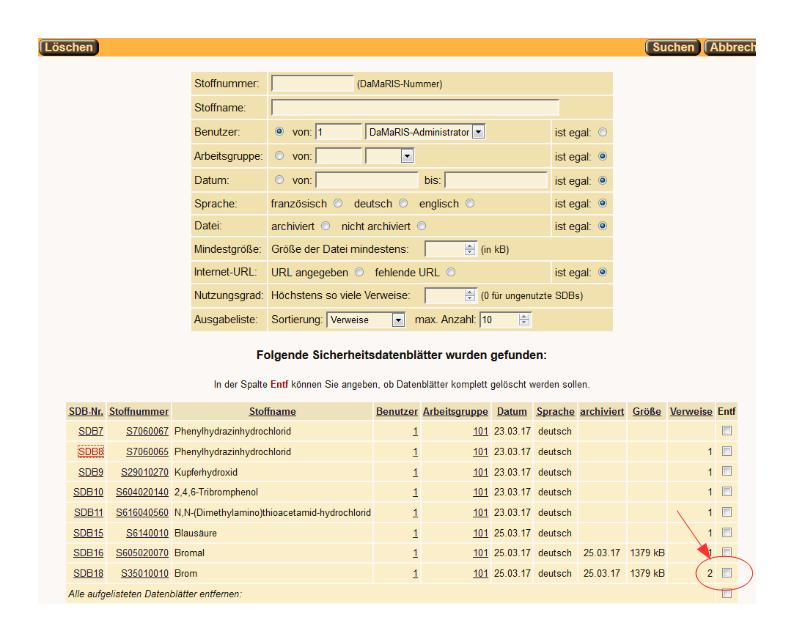
Task: Select the 'nicht archiviert' Datei option
Action: pyautogui.click(x=421, y=226)
